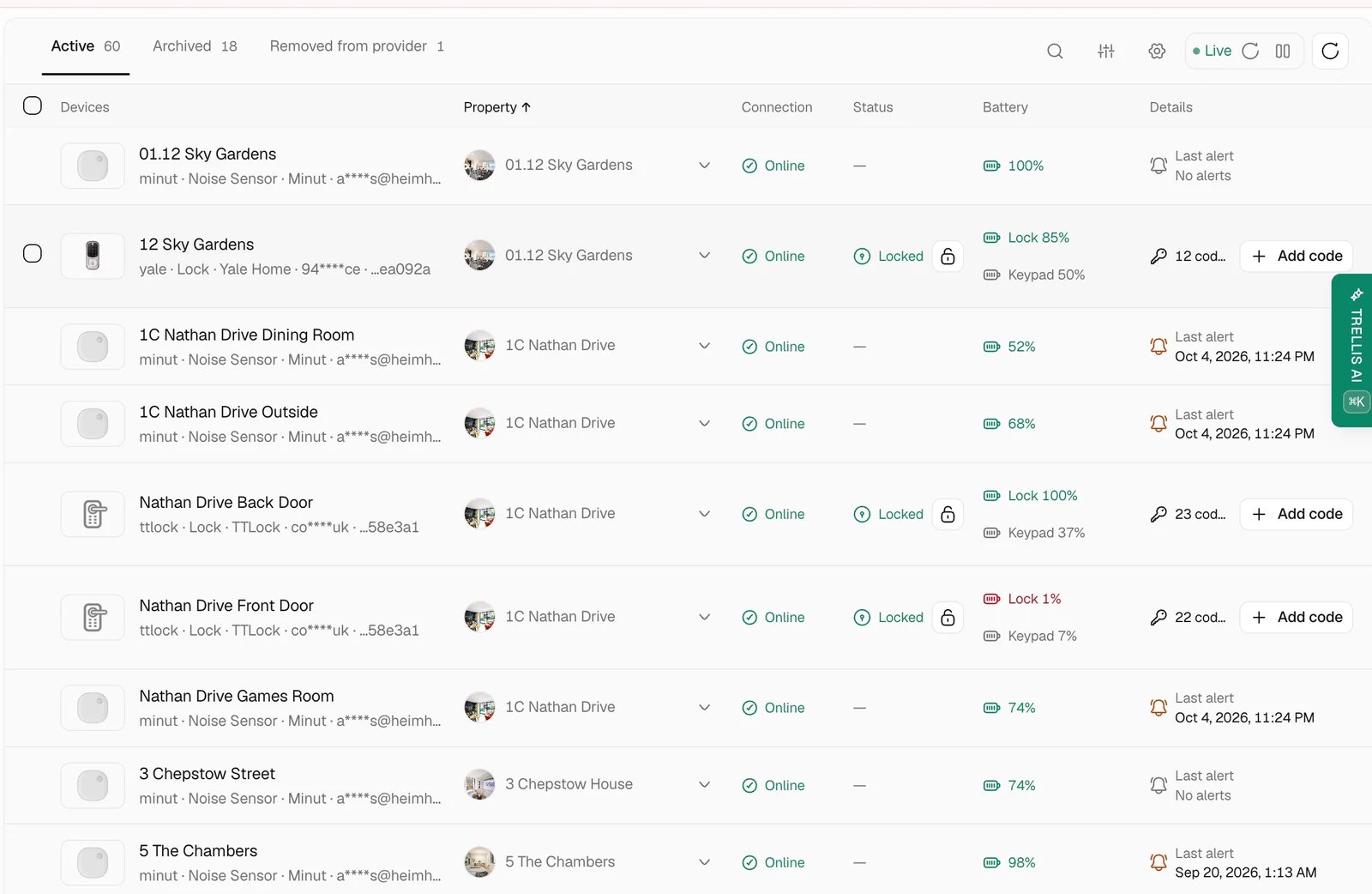
Task: Click the Connection column header
Action: click(777, 107)
